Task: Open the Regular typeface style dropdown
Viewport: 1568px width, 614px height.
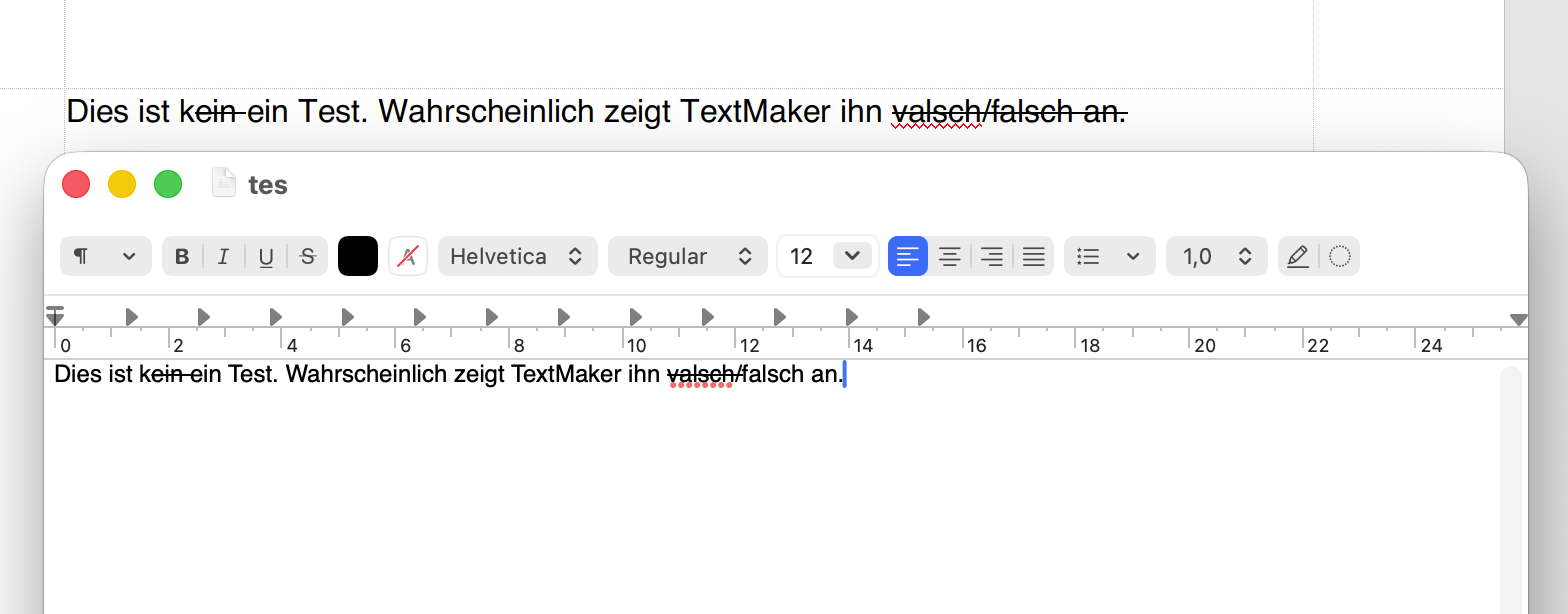Action: pos(688,256)
